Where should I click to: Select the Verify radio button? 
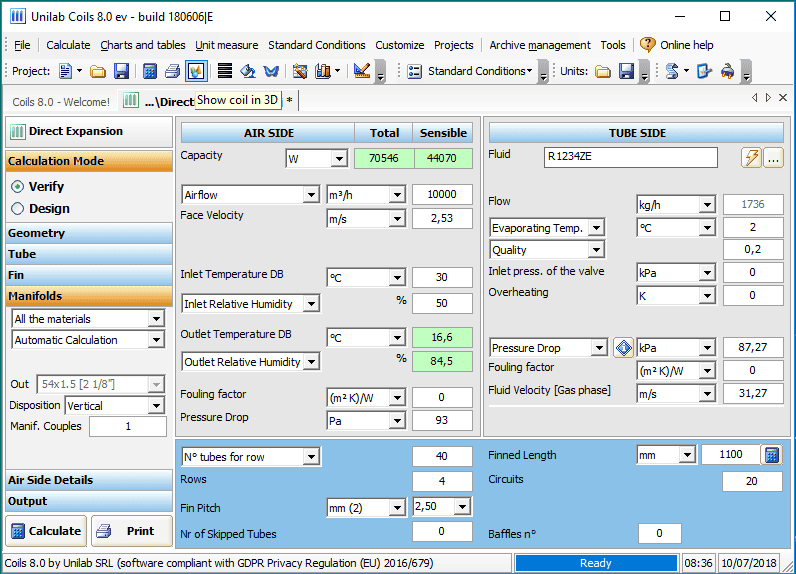pos(18,187)
